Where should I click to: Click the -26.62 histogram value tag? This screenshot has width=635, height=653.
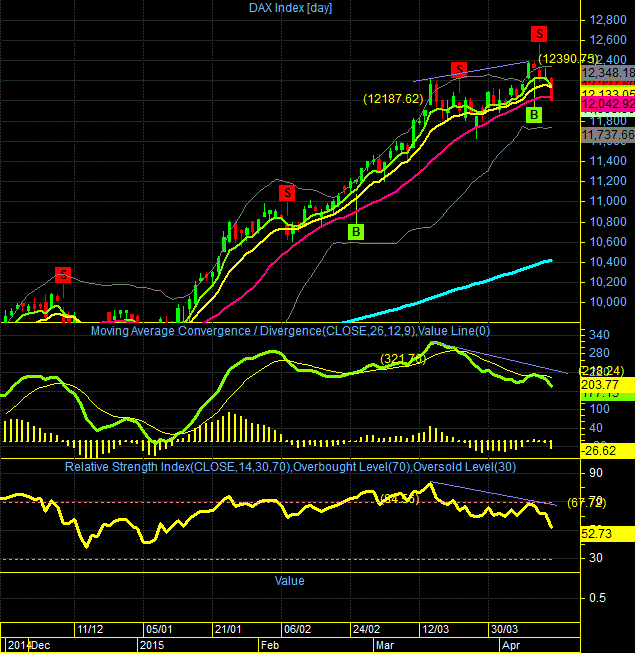(608, 450)
